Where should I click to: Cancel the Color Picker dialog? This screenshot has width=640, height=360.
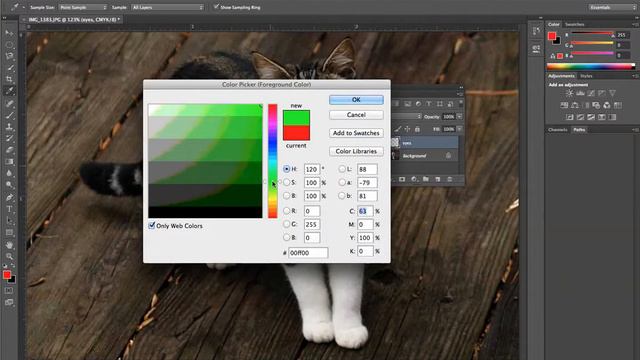[356, 115]
